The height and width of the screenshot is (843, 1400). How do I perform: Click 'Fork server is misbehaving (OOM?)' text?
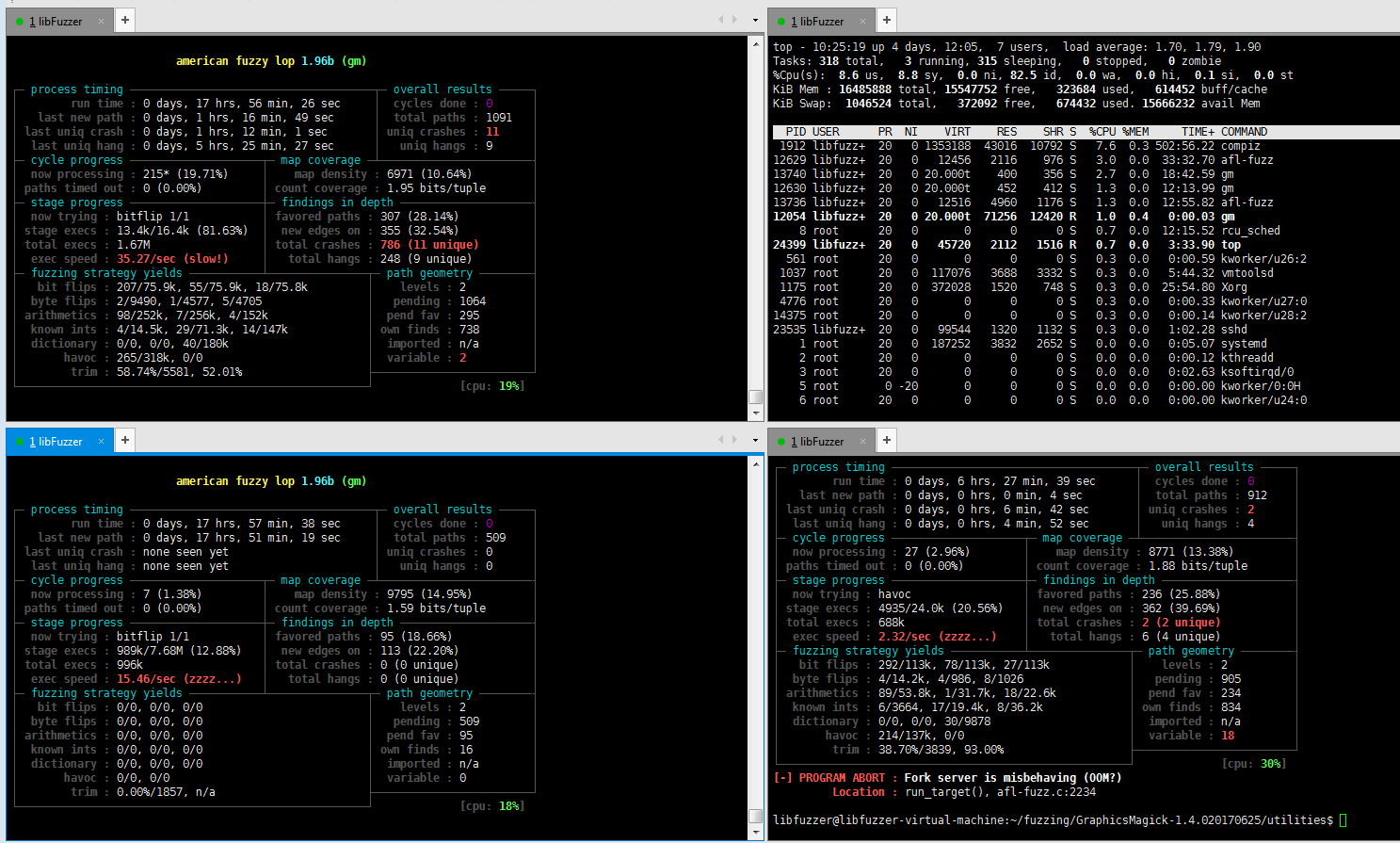coord(1013,778)
